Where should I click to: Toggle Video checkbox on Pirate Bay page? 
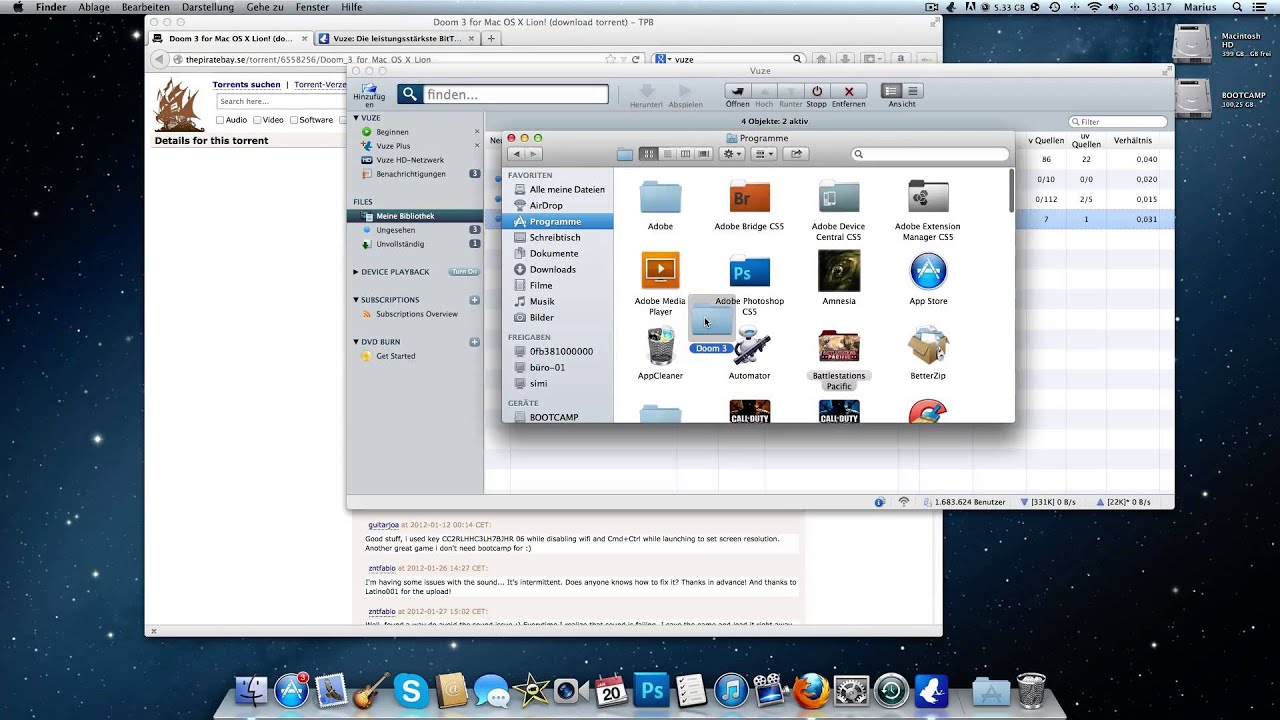click(x=257, y=120)
